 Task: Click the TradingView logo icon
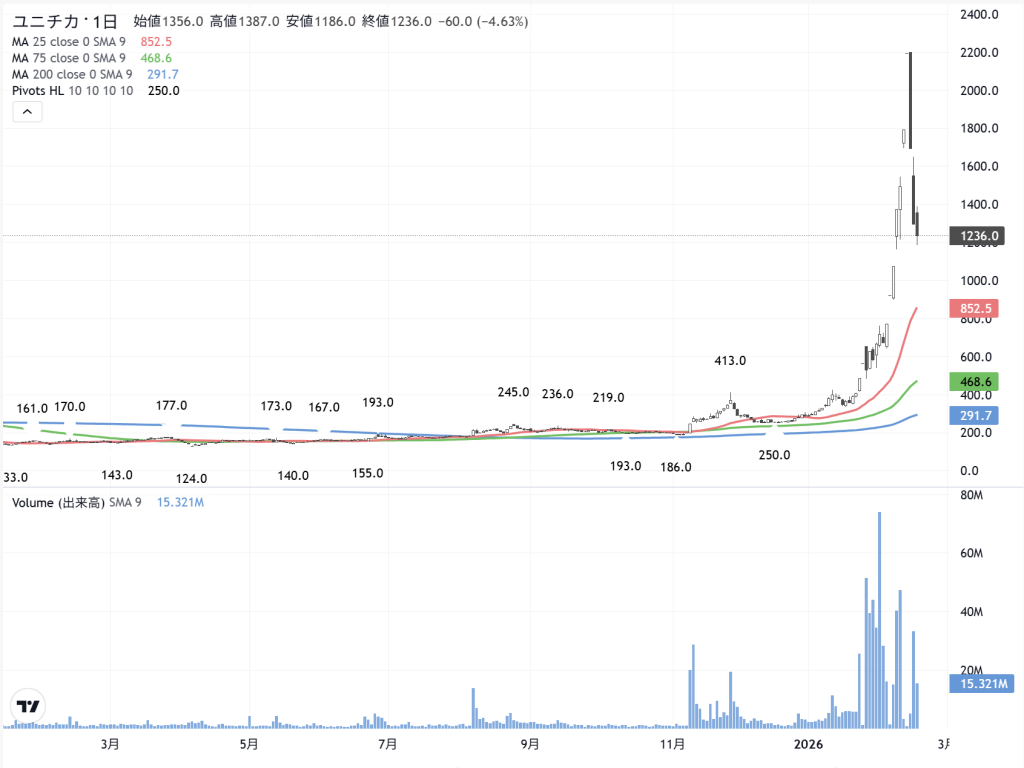coord(27,705)
